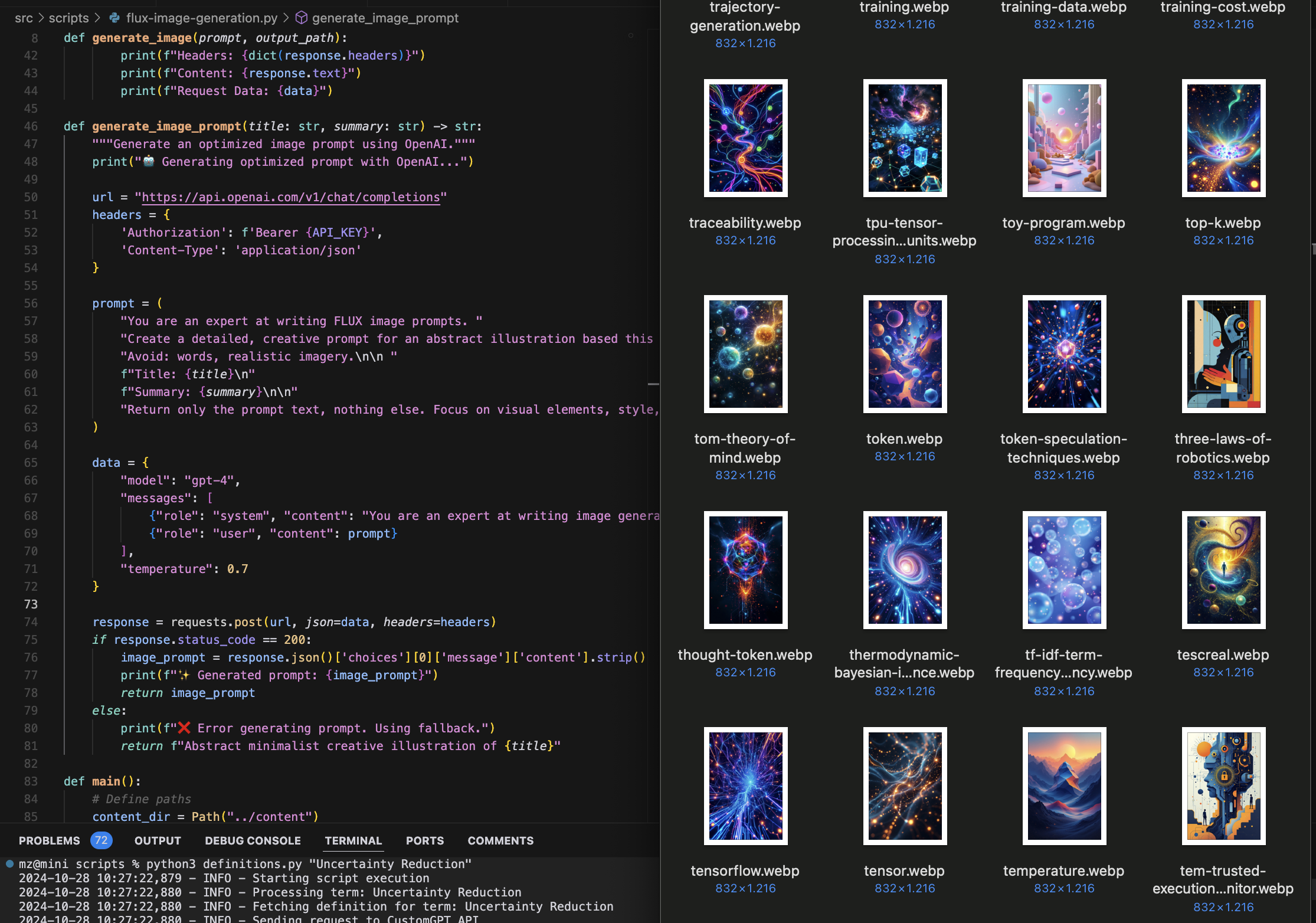Select the toy-program.webp image thumbnail
Viewport: 1316px width, 923px height.
[1064, 138]
